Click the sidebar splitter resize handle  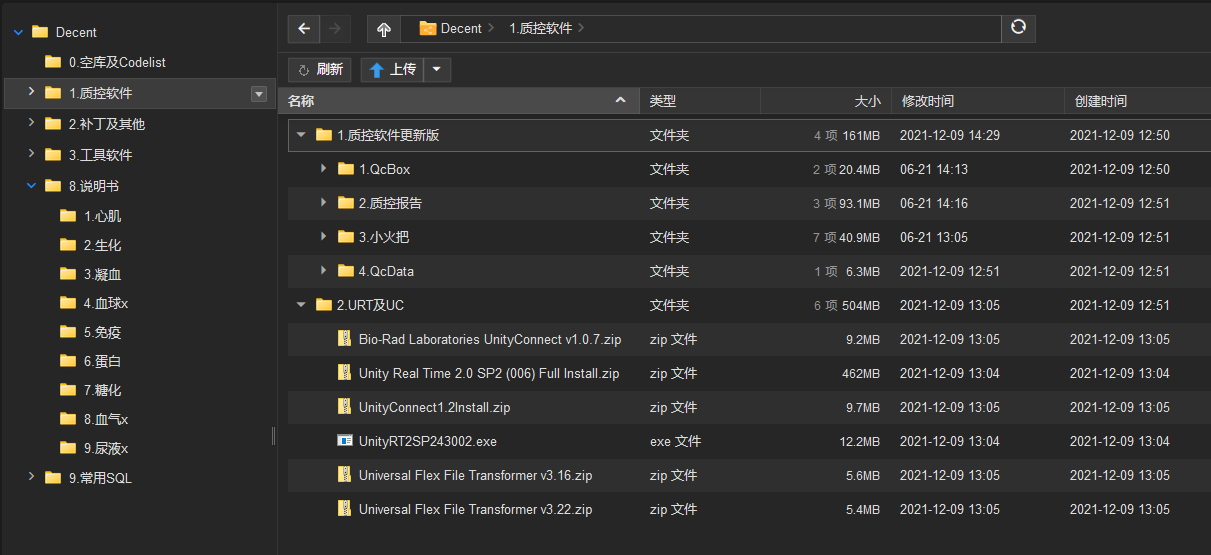click(274, 435)
